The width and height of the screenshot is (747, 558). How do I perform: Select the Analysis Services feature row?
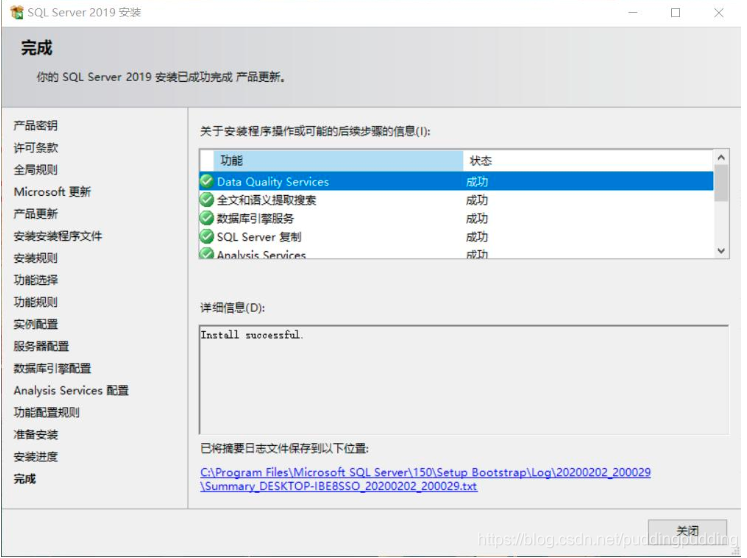pos(456,253)
